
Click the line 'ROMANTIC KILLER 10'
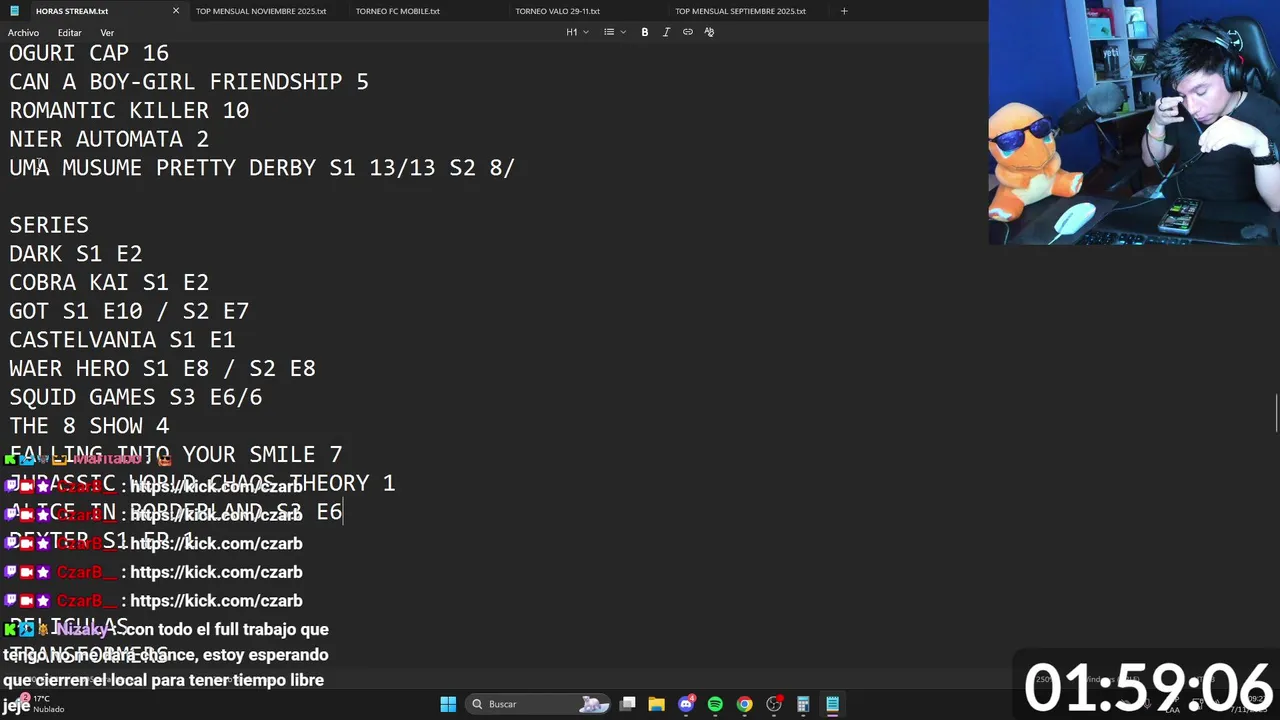coord(129,110)
